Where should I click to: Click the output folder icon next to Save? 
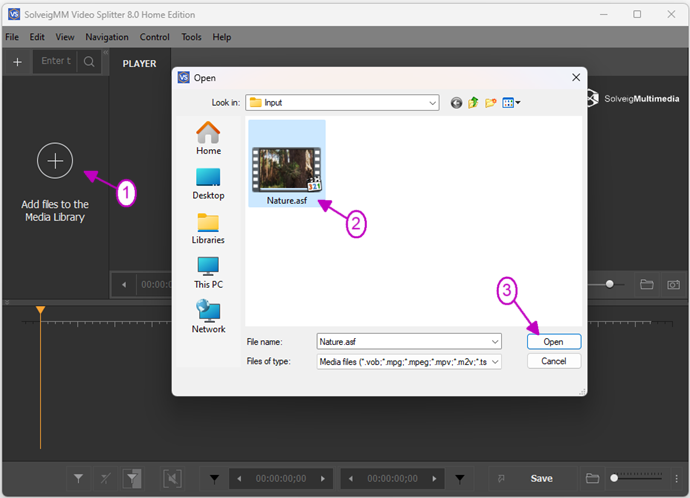pyautogui.click(x=592, y=478)
